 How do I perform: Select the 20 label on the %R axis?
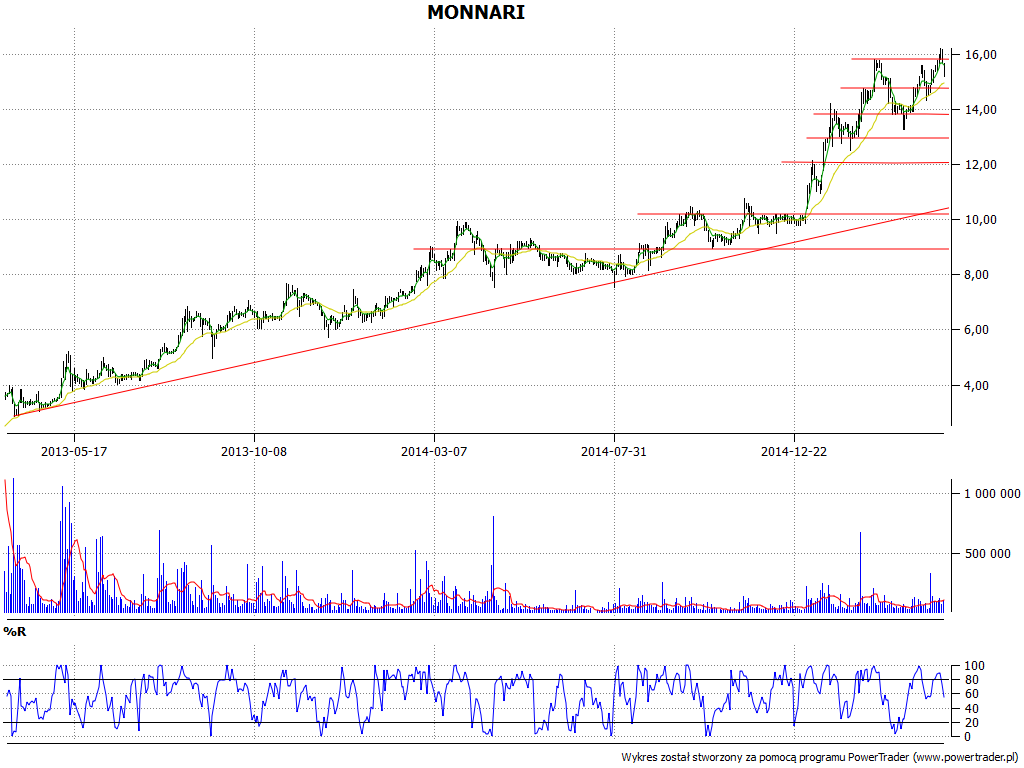[x=972, y=722]
